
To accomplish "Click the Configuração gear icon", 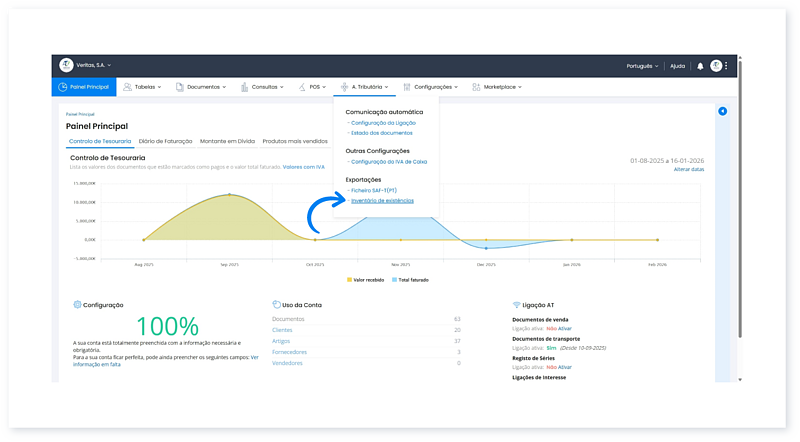I will pyautogui.click(x=77, y=304).
